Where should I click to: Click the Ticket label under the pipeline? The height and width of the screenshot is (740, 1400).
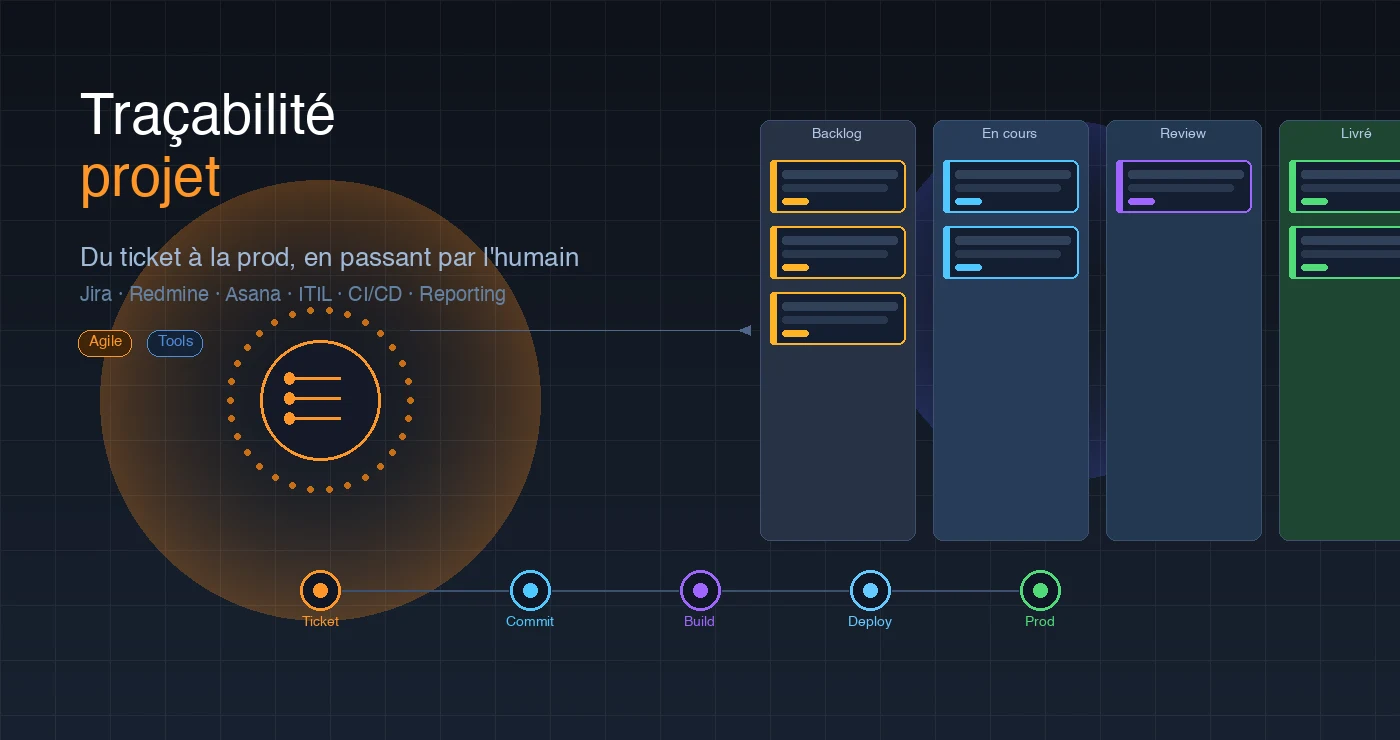click(320, 621)
